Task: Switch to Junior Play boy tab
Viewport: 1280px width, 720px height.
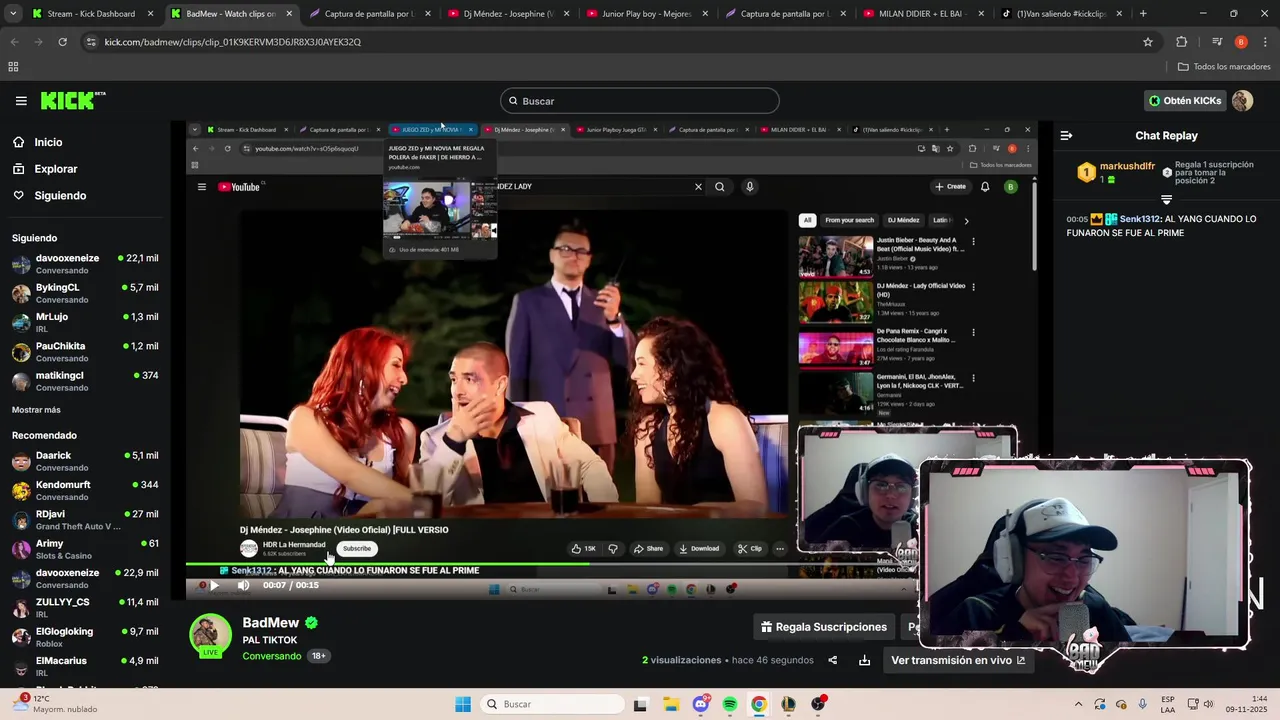Action: [647, 14]
